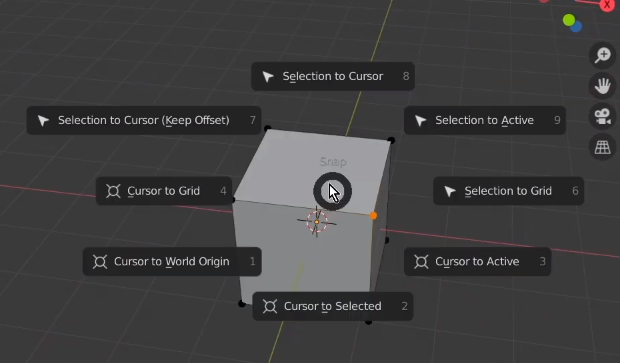The width and height of the screenshot is (620, 363).
Task: Click the hand pan view icon
Action: [x=602, y=86]
